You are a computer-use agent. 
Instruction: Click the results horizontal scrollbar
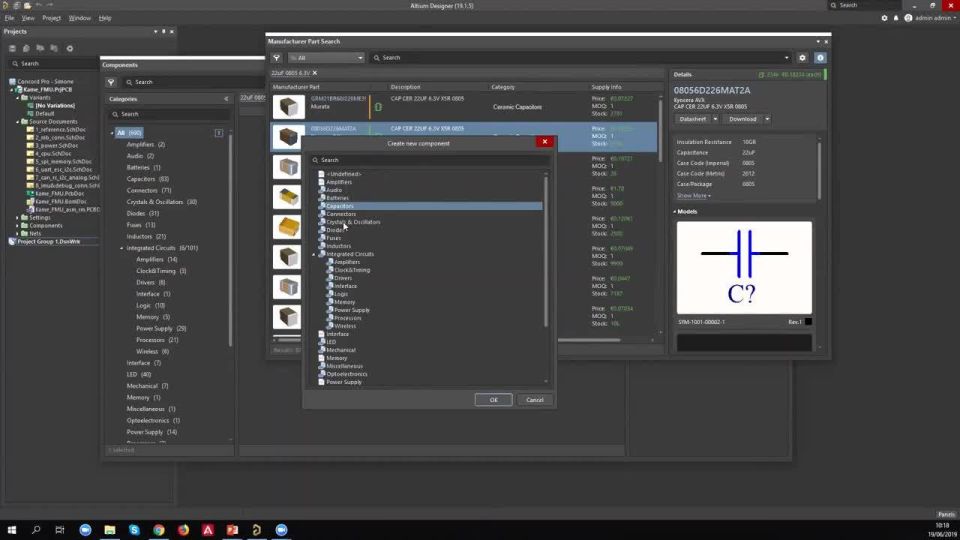coord(588,340)
